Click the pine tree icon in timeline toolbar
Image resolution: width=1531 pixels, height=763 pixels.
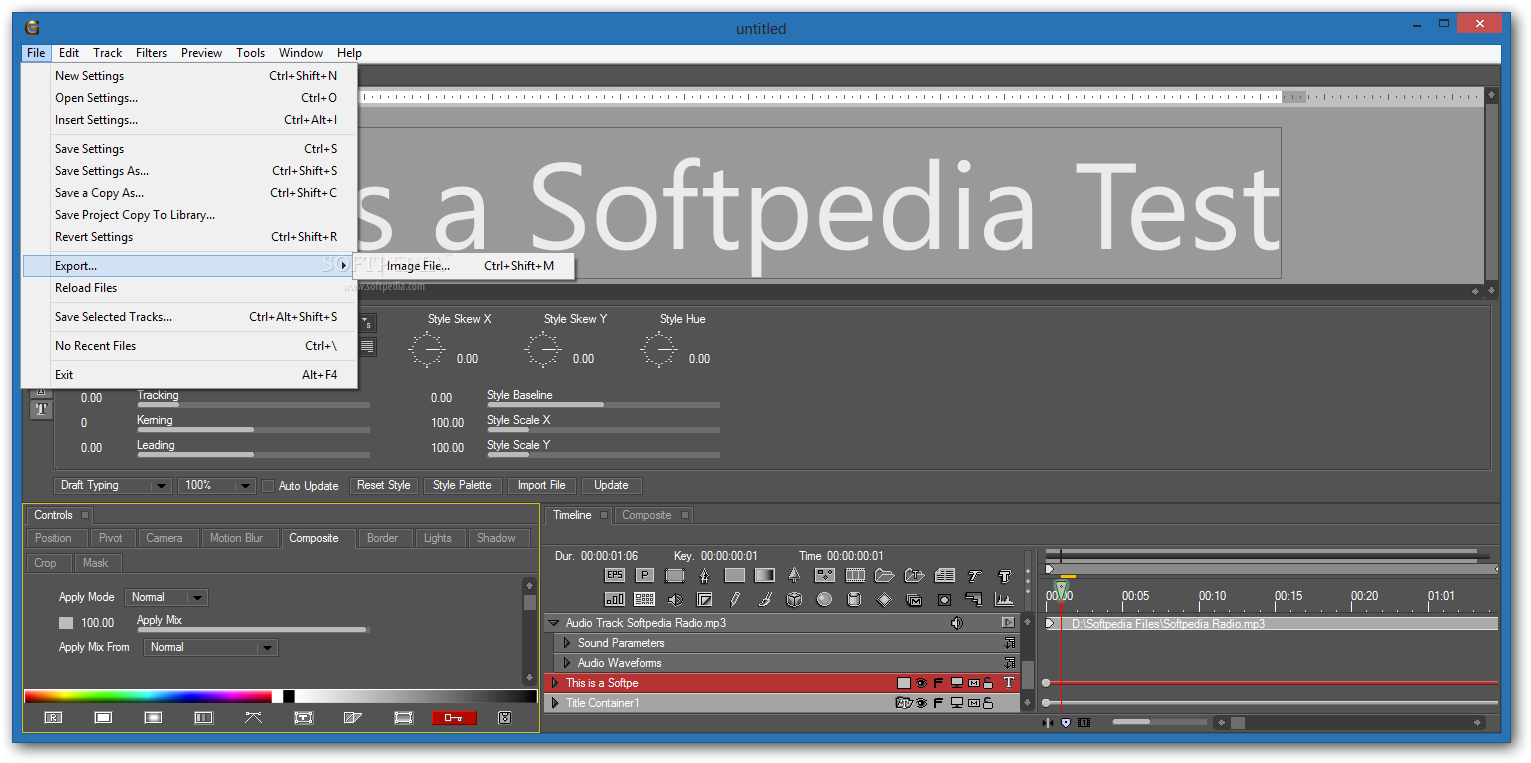[x=794, y=575]
